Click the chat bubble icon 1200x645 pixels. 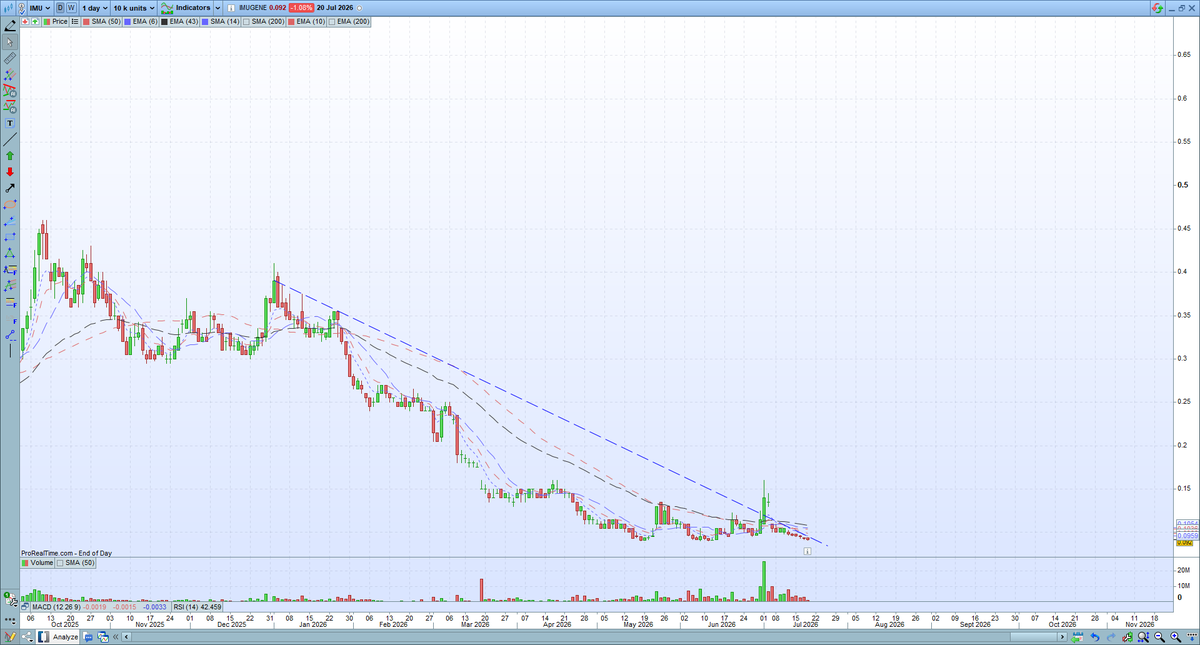88,637
